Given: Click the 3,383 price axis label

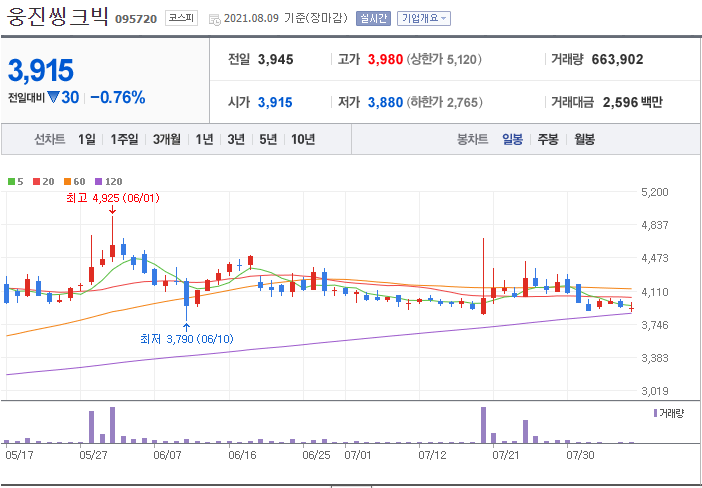Looking at the screenshot, I should point(655,358).
